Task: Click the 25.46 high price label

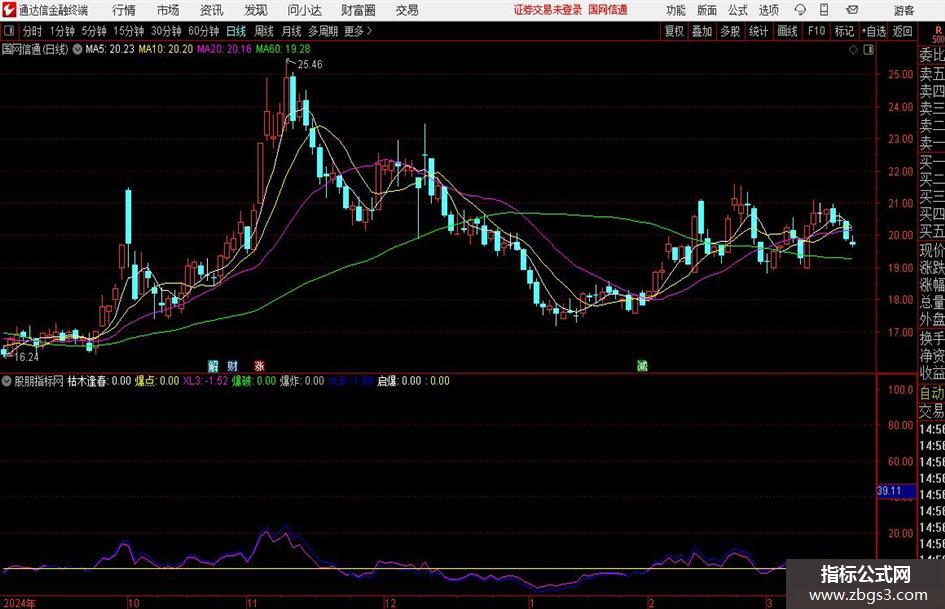Action: 310,65
